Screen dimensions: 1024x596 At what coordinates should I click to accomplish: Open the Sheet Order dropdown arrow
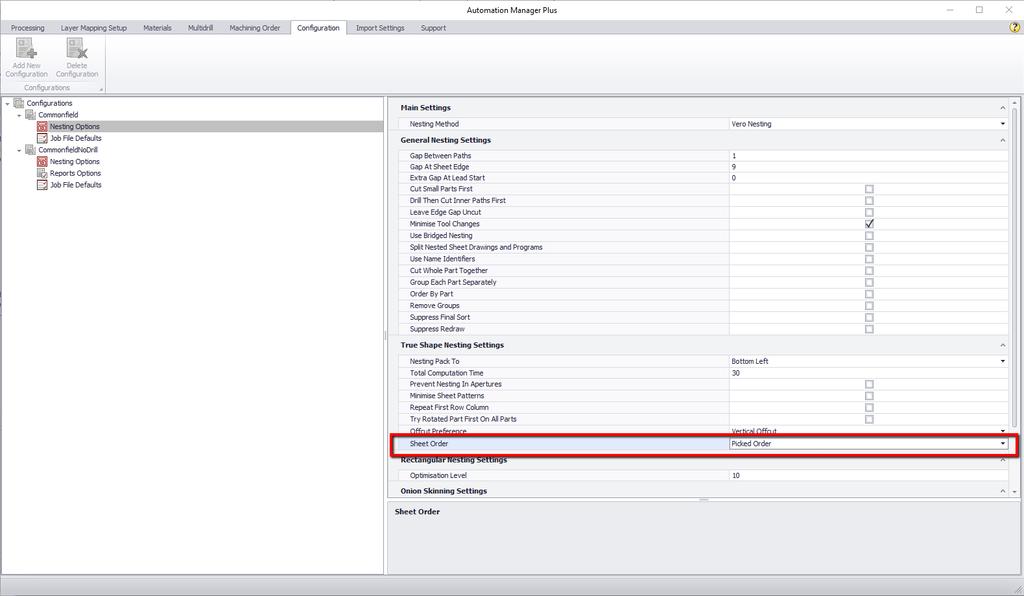click(1002, 444)
